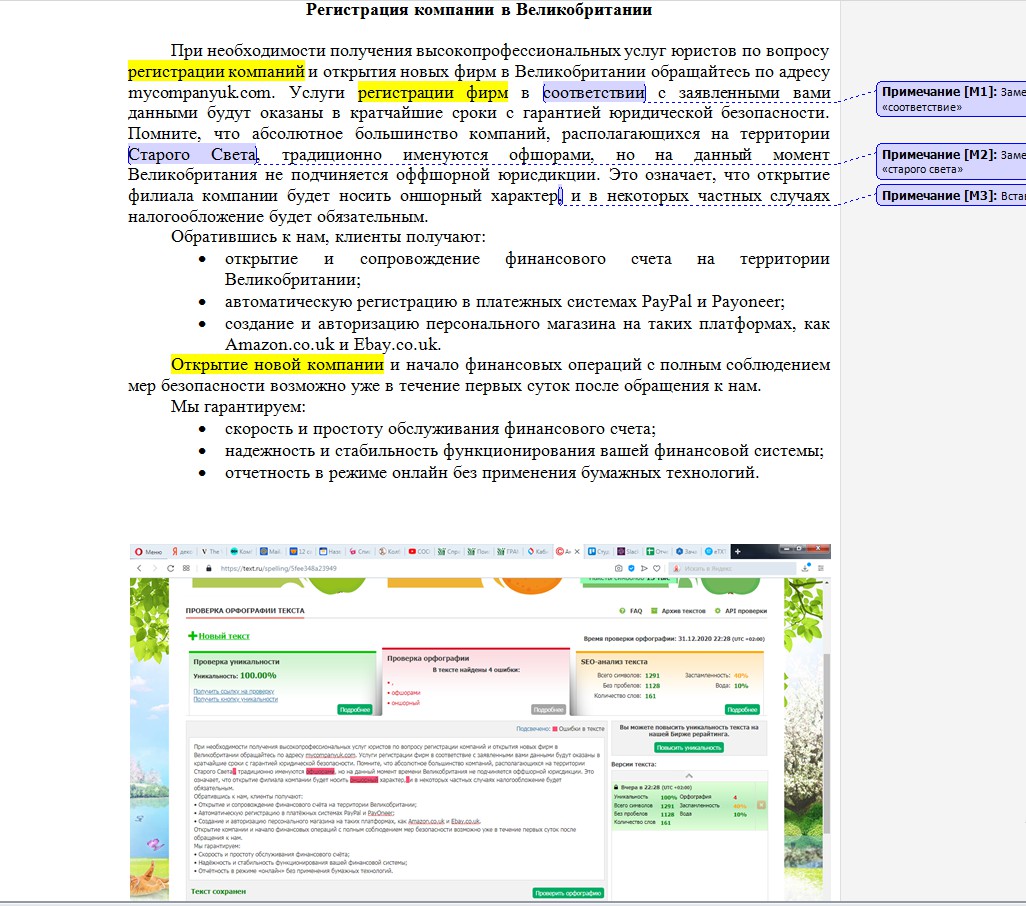The height and width of the screenshot is (906, 1026).
Task: Click the heading «Регистрация компании в Великобритании»
Action: coord(479,10)
